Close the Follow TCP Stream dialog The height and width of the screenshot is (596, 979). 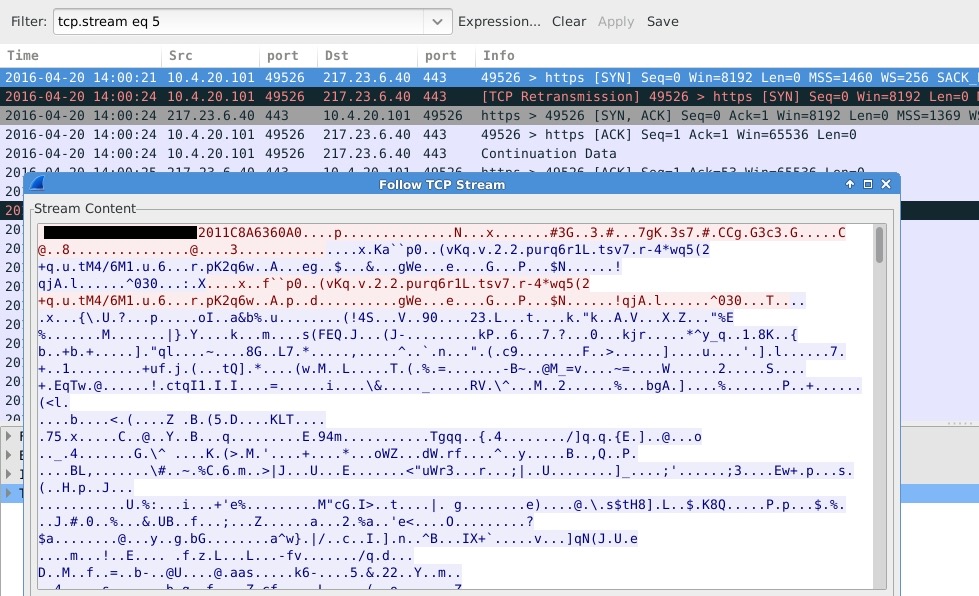pos(886,185)
